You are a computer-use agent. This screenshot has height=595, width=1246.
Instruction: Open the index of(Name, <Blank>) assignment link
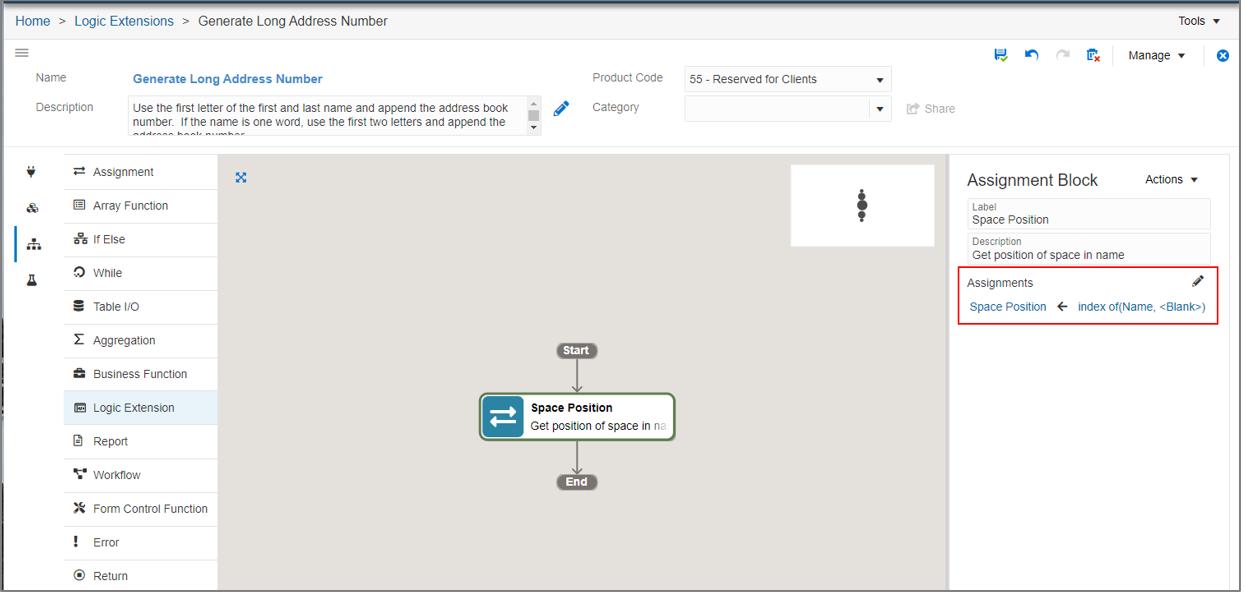(1141, 307)
